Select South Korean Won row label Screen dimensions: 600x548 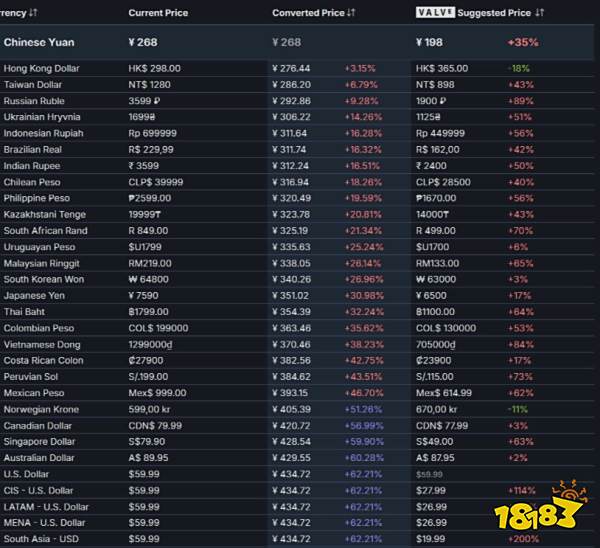[x=44, y=279]
